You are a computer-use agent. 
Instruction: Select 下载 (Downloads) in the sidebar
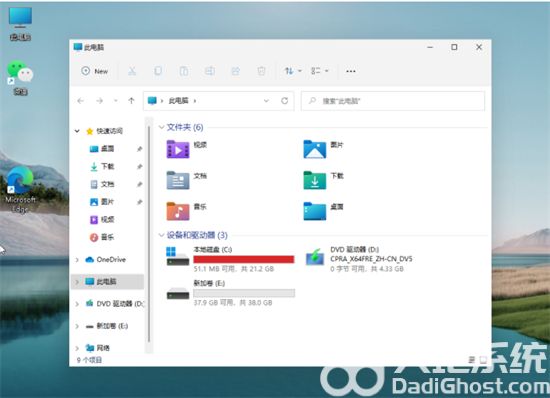107,167
